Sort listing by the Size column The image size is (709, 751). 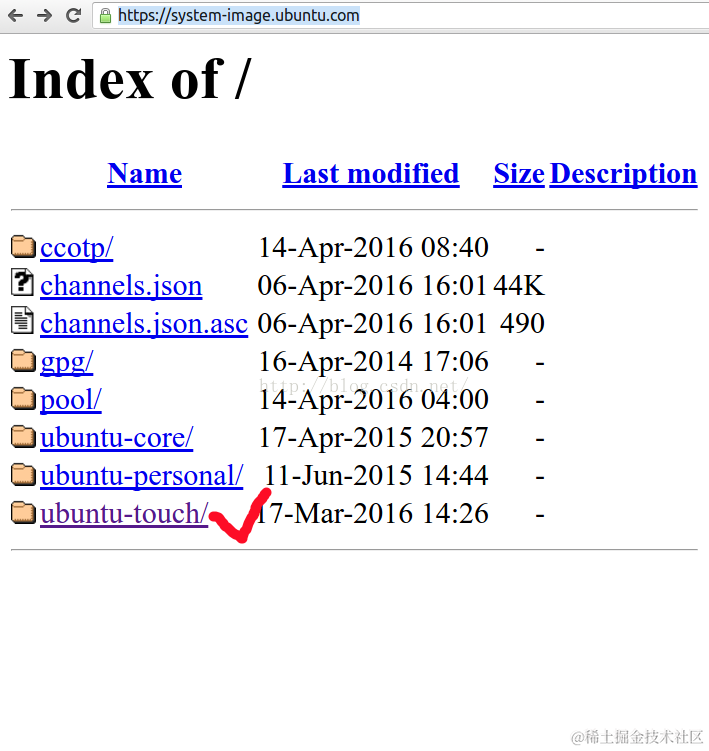pyautogui.click(x=519, y=173)
